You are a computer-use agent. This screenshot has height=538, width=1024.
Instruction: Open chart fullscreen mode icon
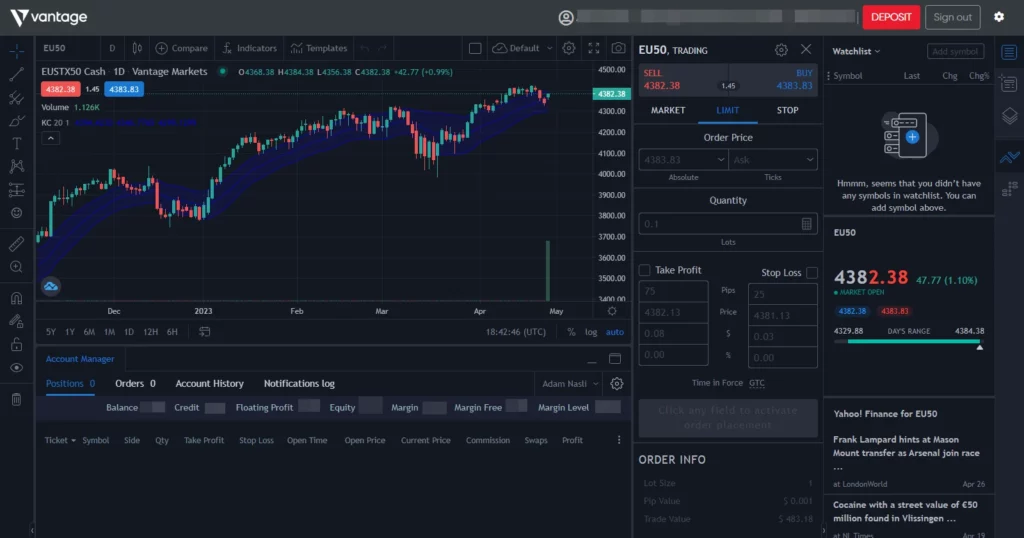(594, 48)
